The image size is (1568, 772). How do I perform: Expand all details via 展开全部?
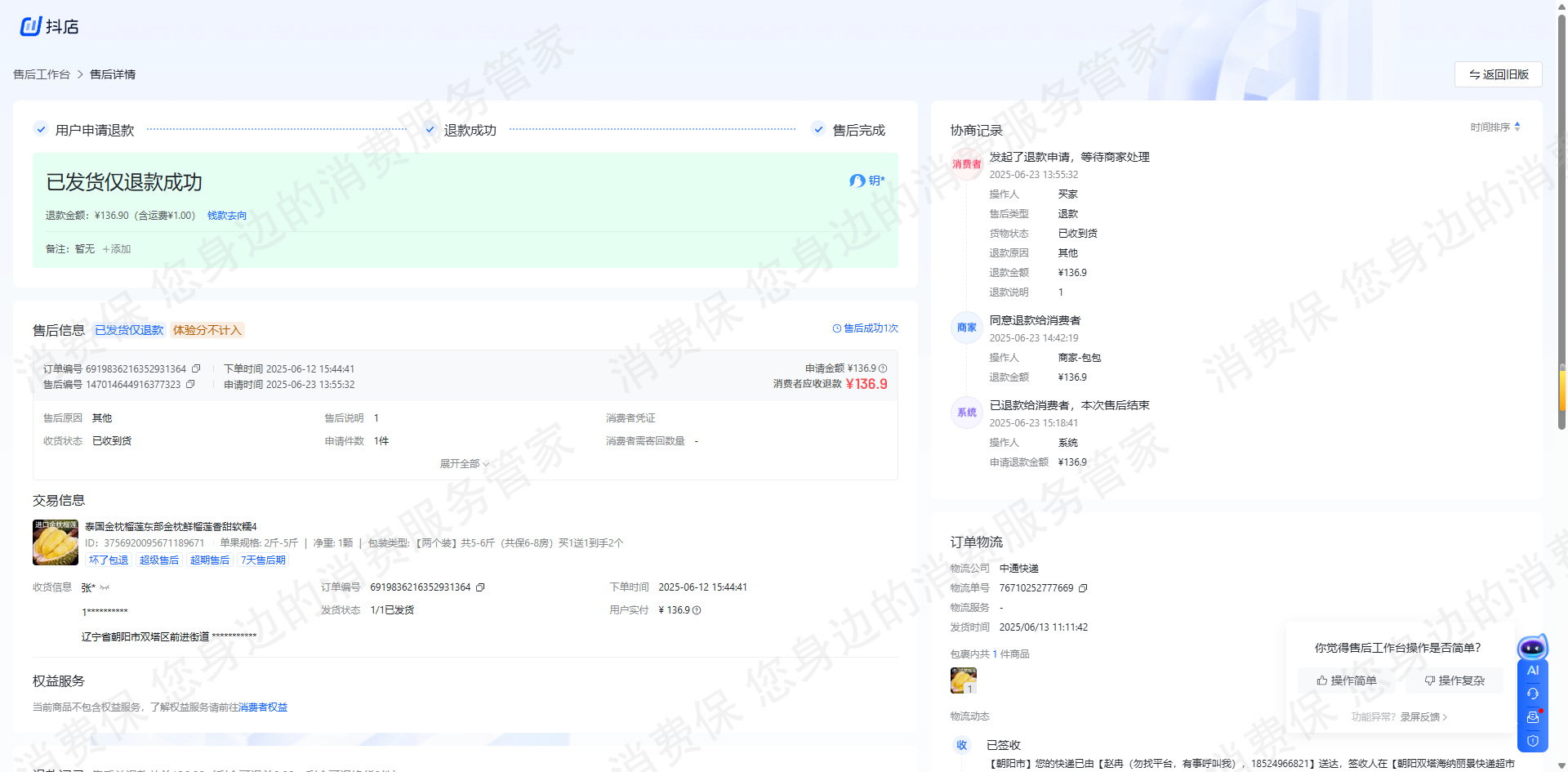(464, 464)
